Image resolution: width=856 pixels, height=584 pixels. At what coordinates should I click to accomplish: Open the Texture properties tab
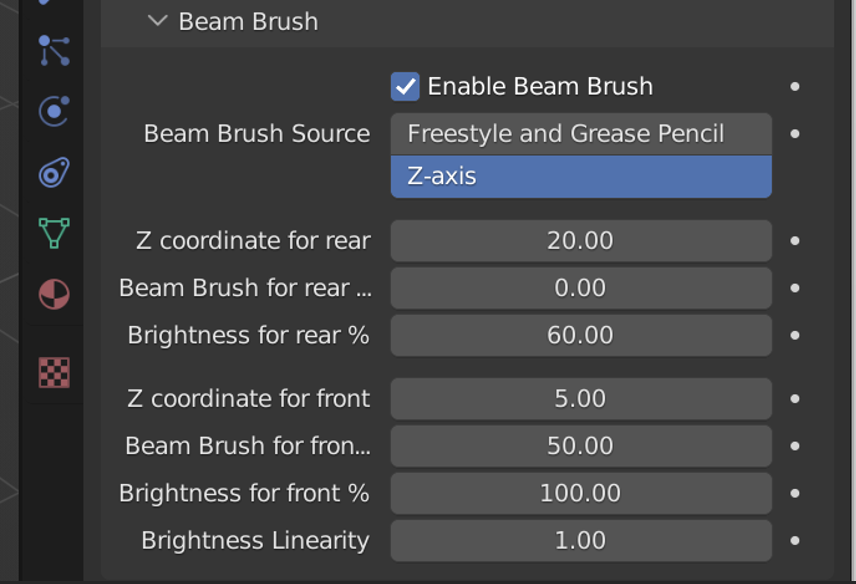[53, 372]
